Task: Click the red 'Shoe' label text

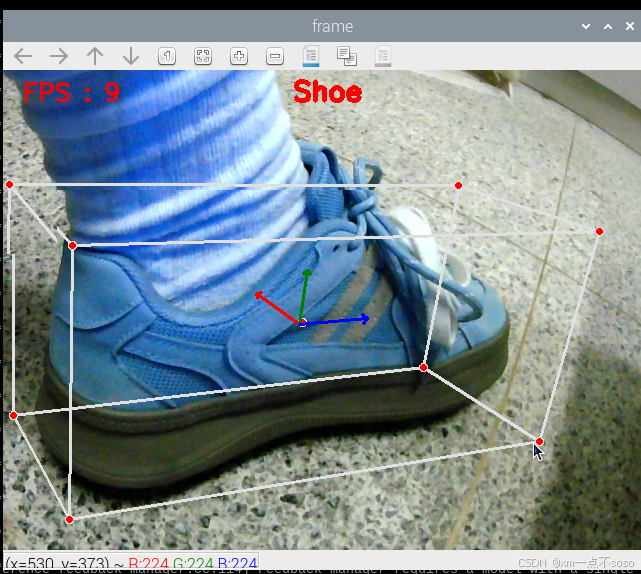Action: click(x=327, y=92)
